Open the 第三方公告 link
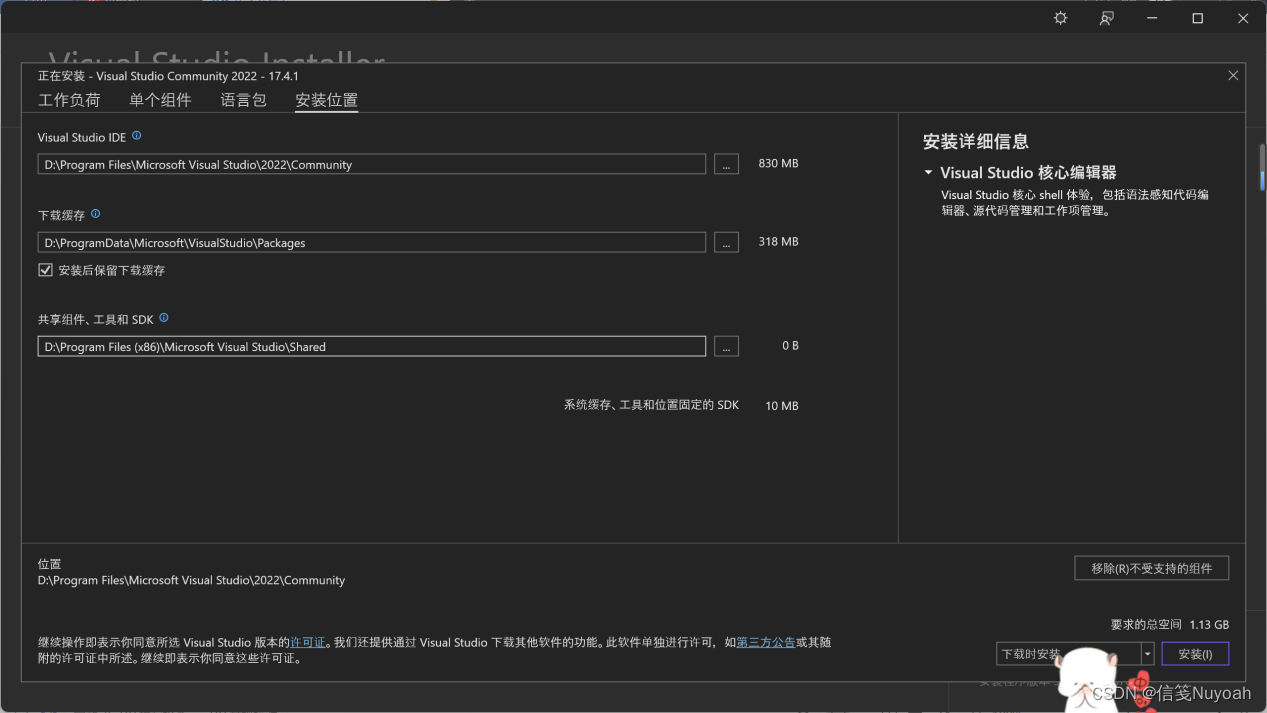This screenshot has height=713, width=1267. click(x=766, y=642)
